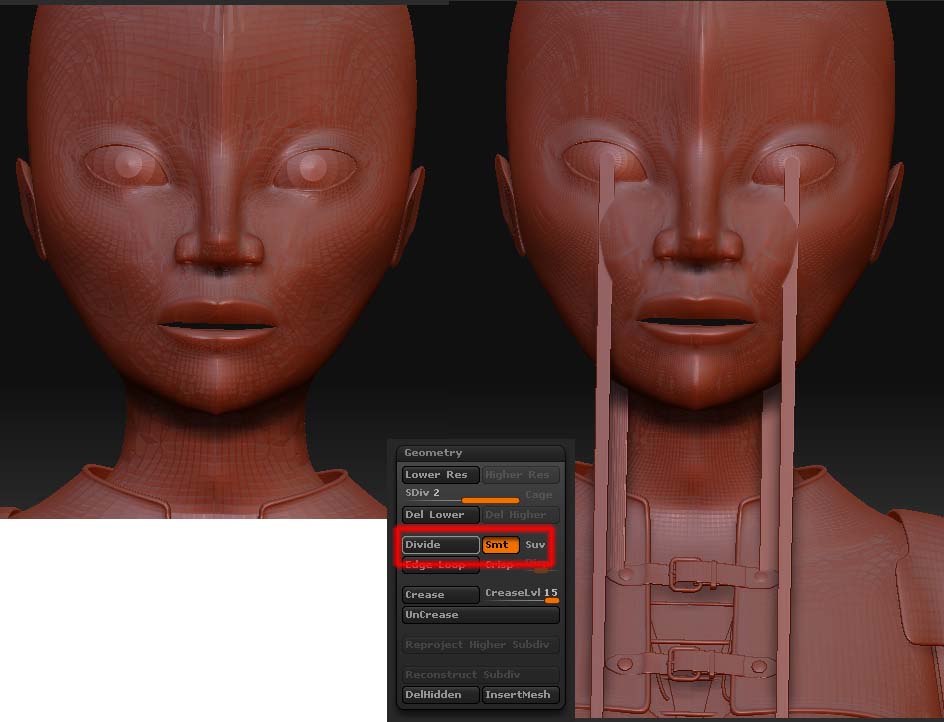Collapse the Geometry panel header
The image size is (944, 722).
pyautogui.click(x=433, y=453)
